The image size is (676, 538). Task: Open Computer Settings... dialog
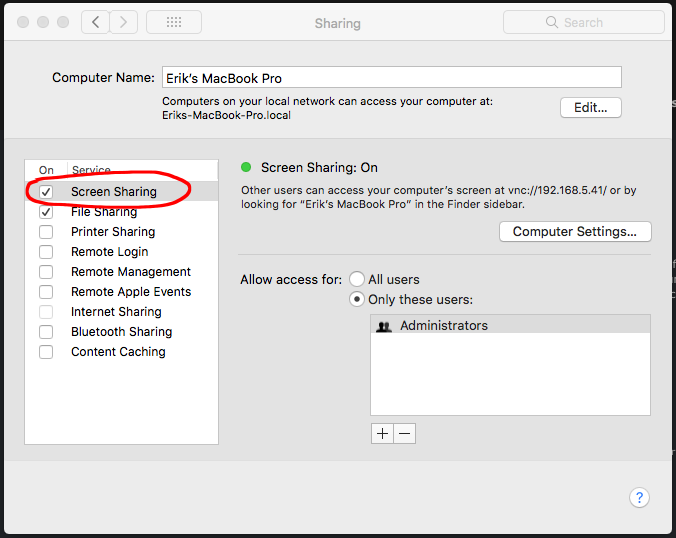(x=575, y=231)
